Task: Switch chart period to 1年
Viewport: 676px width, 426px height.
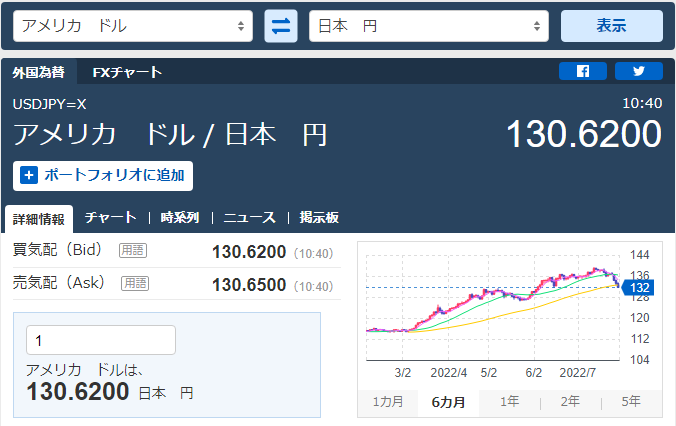Action: 509,402
